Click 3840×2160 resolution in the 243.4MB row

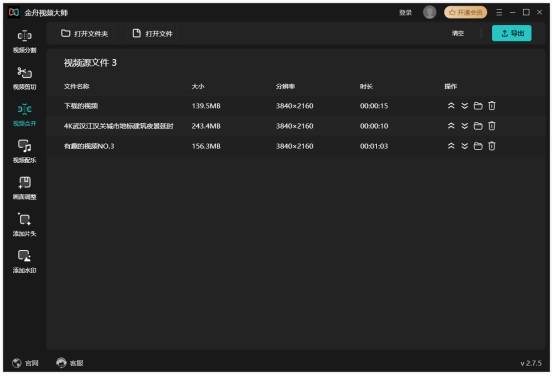point(294,126)
